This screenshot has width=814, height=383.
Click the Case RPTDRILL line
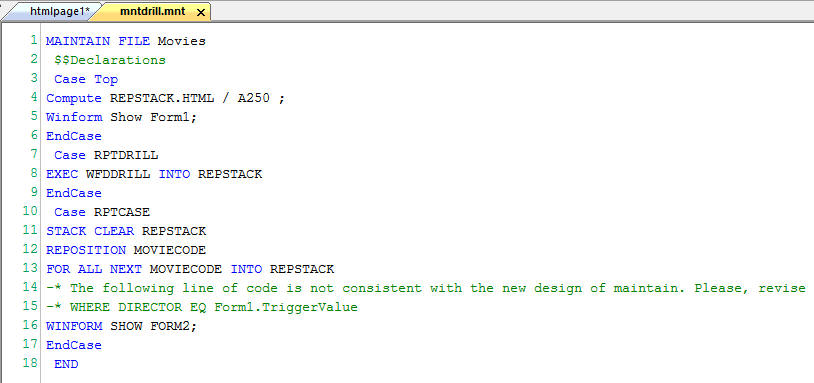tap(106, 155)
